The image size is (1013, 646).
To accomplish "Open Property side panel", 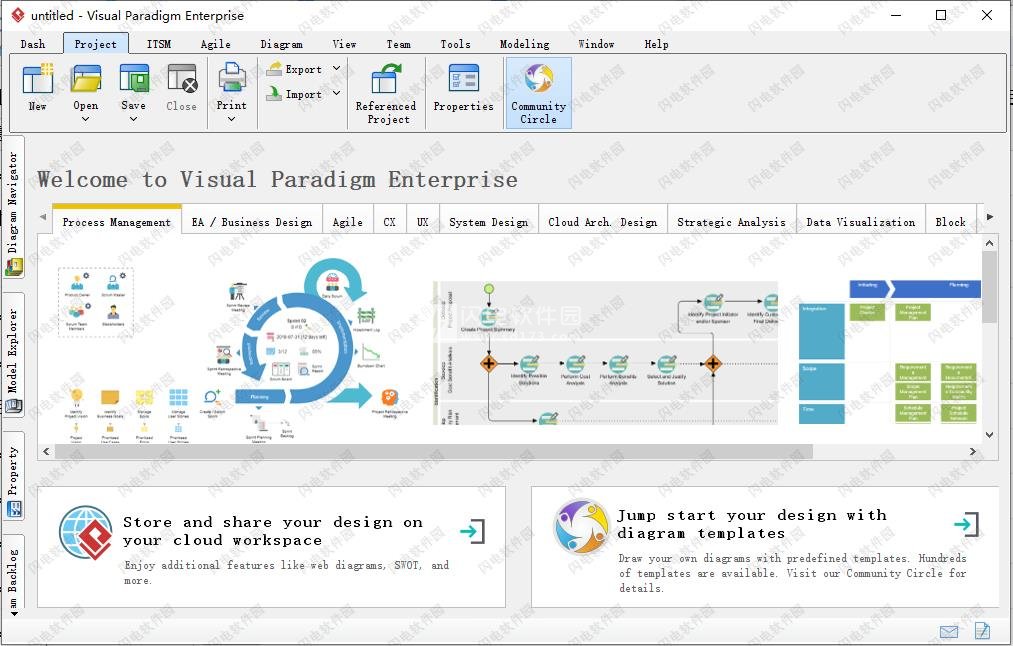I will pyautogui.click(x=14, y=477).
